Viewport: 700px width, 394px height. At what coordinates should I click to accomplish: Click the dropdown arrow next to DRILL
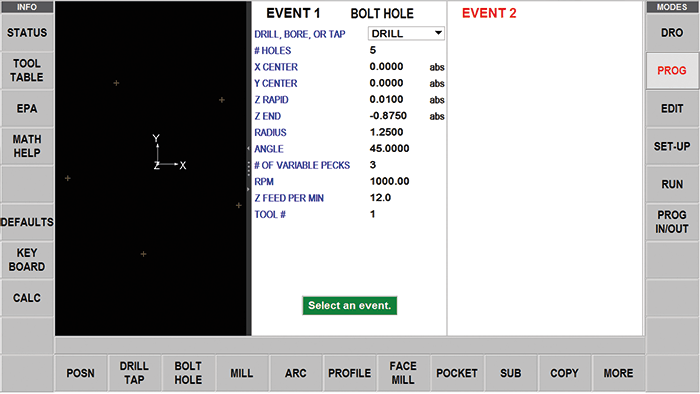pyautogui.click(x=438, y=33)
